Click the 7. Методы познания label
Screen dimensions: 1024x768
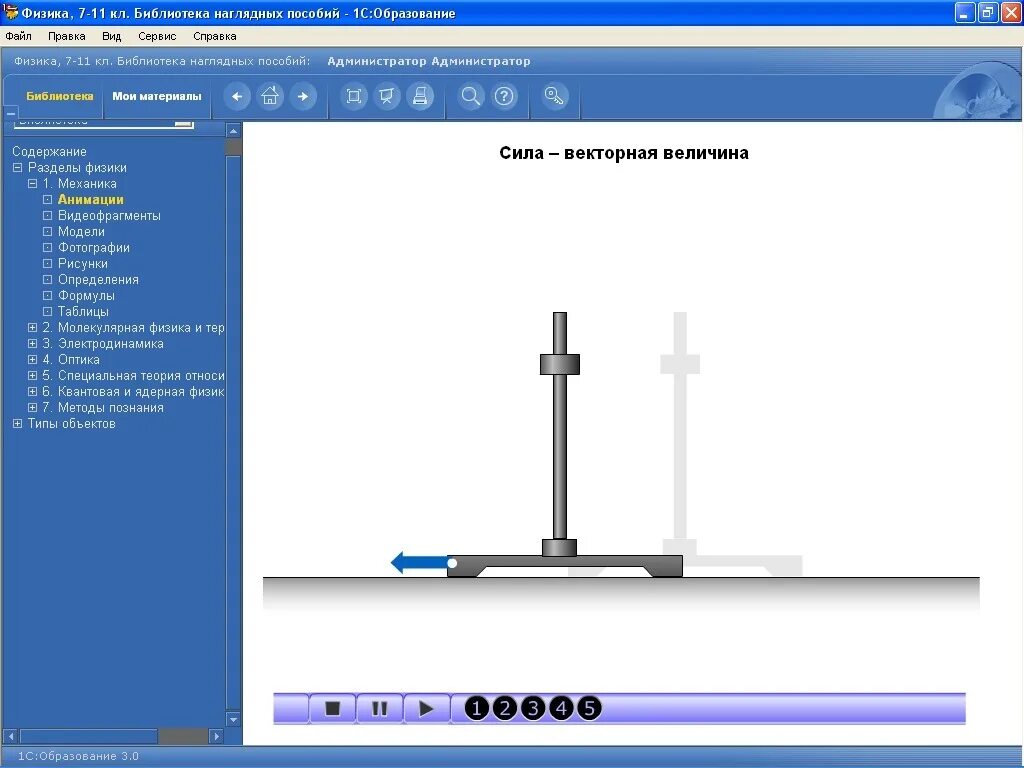pyautogui.click(x=103, y=408)
